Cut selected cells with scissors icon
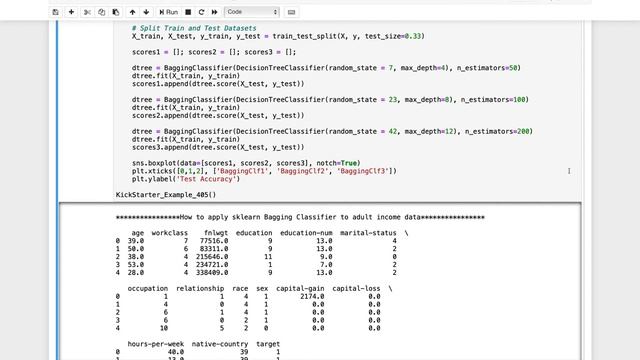This screenshot has width=640, height=360. (x=87, y=12)
